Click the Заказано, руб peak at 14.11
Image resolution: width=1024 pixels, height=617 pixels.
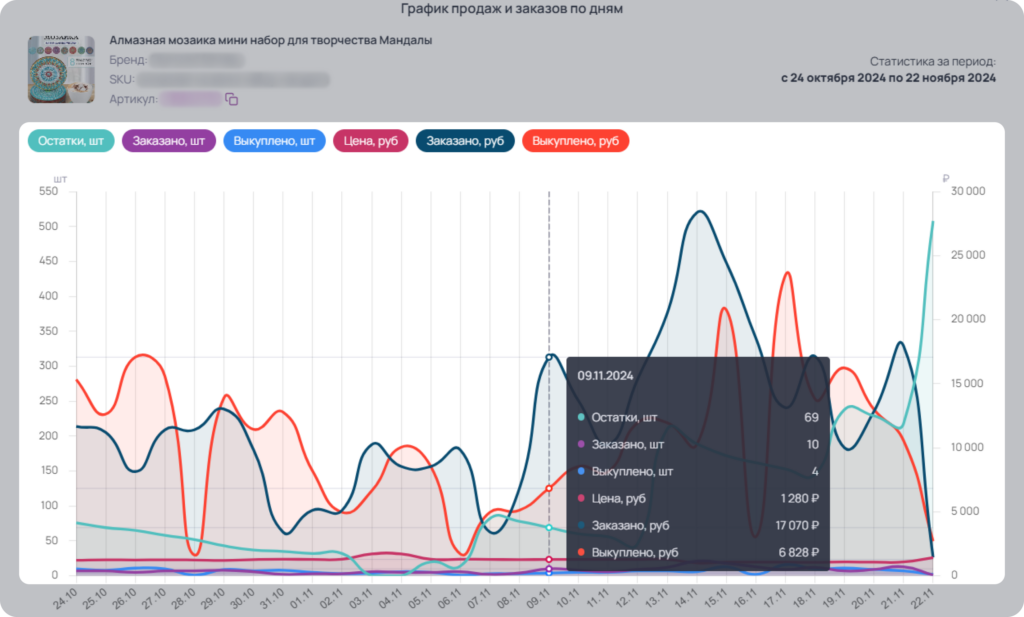pyautogui.click(x=700, y=211)
